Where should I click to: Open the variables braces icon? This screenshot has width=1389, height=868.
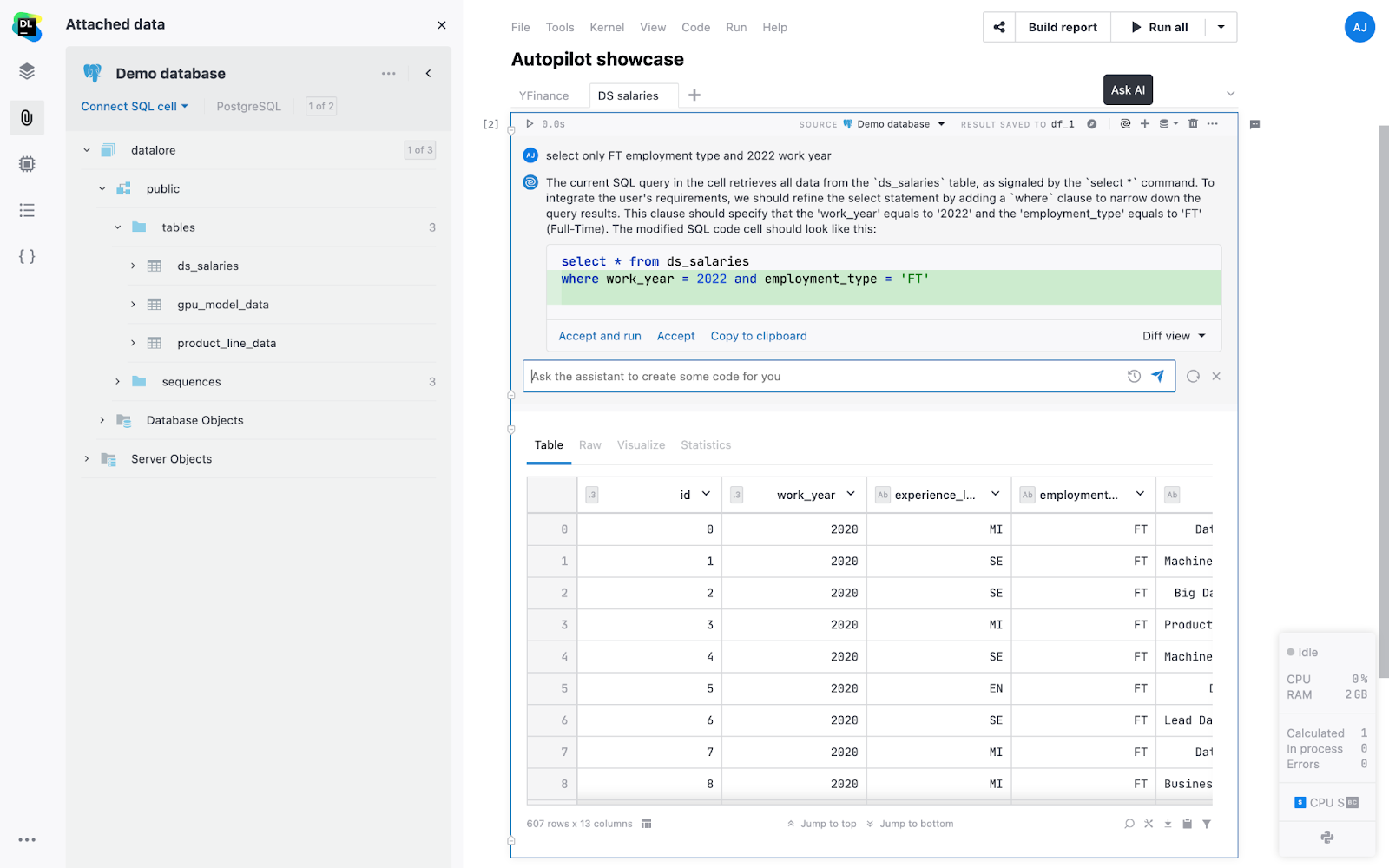coord(27,256)
